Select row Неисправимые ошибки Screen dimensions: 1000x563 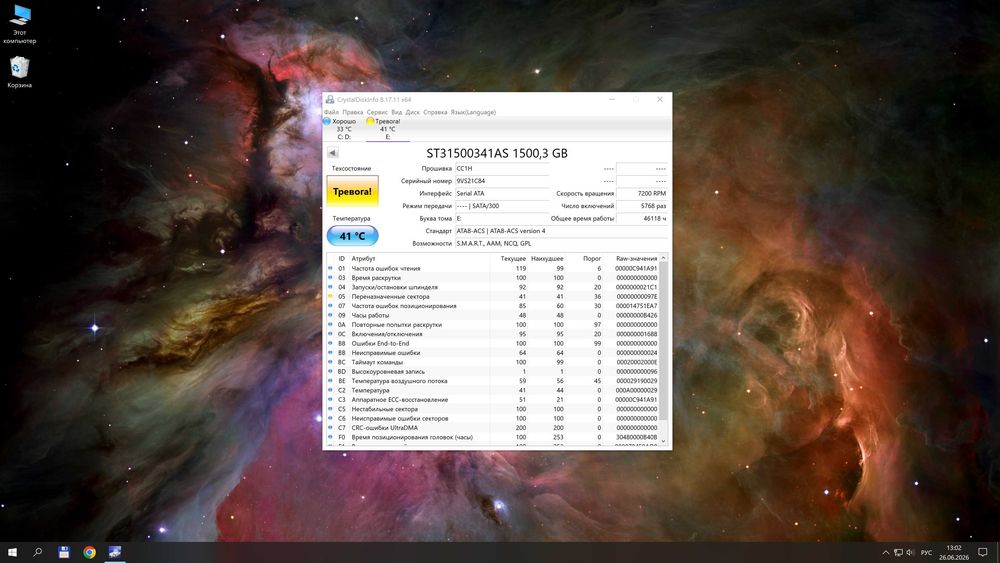click(492, 353)
